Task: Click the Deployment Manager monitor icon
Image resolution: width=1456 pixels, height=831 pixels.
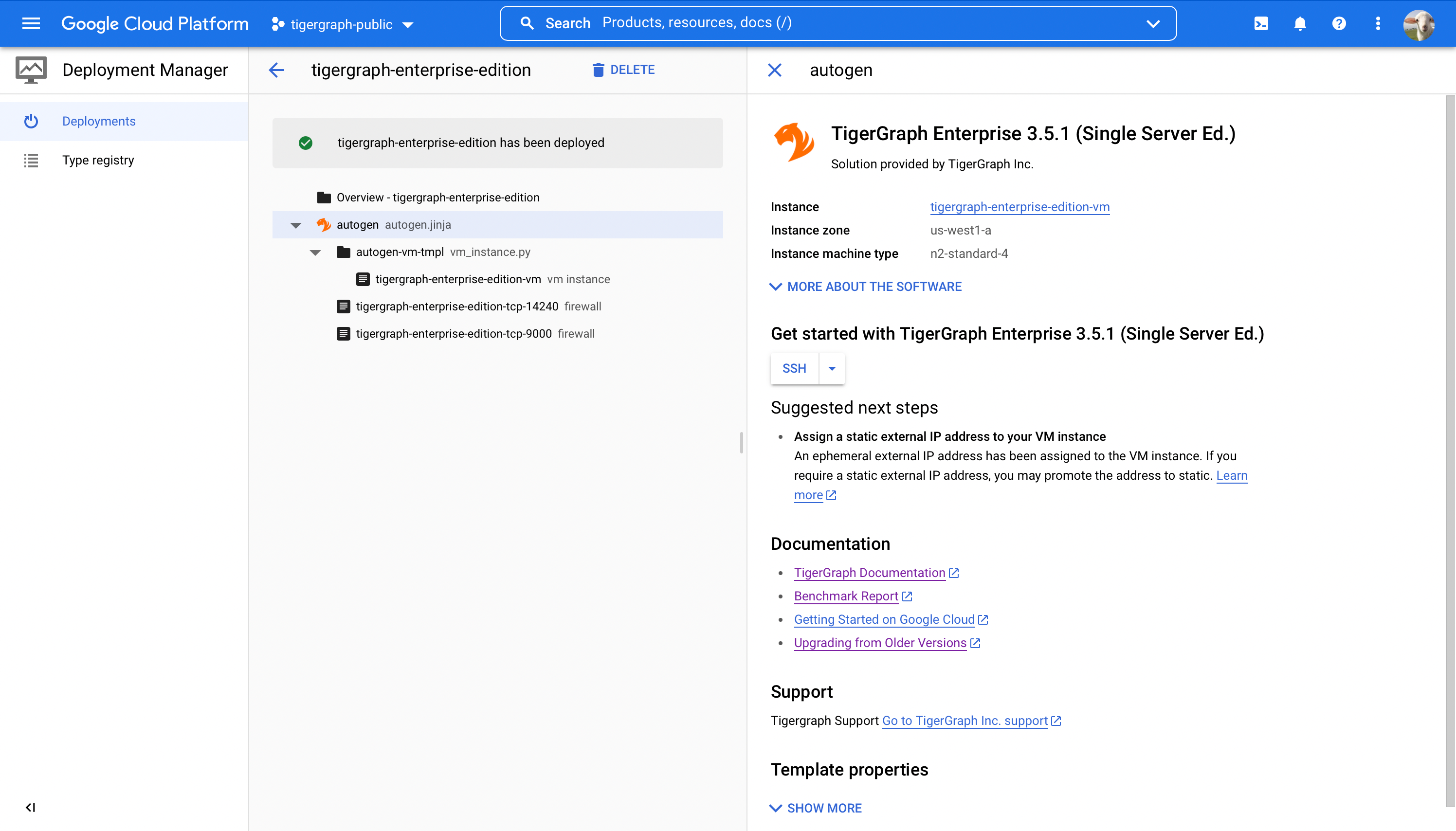Action: [30, 70]
